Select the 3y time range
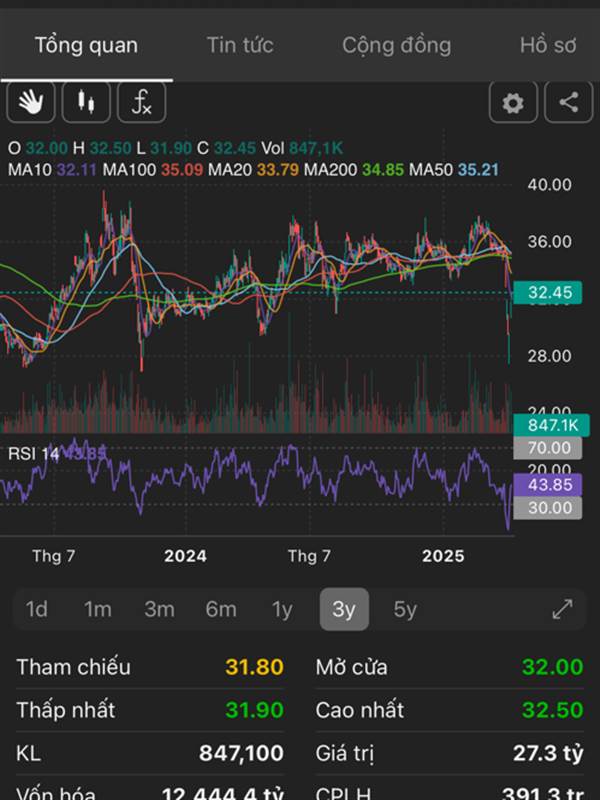The height and width of the screenshot is (800, 600). point(344,609)
